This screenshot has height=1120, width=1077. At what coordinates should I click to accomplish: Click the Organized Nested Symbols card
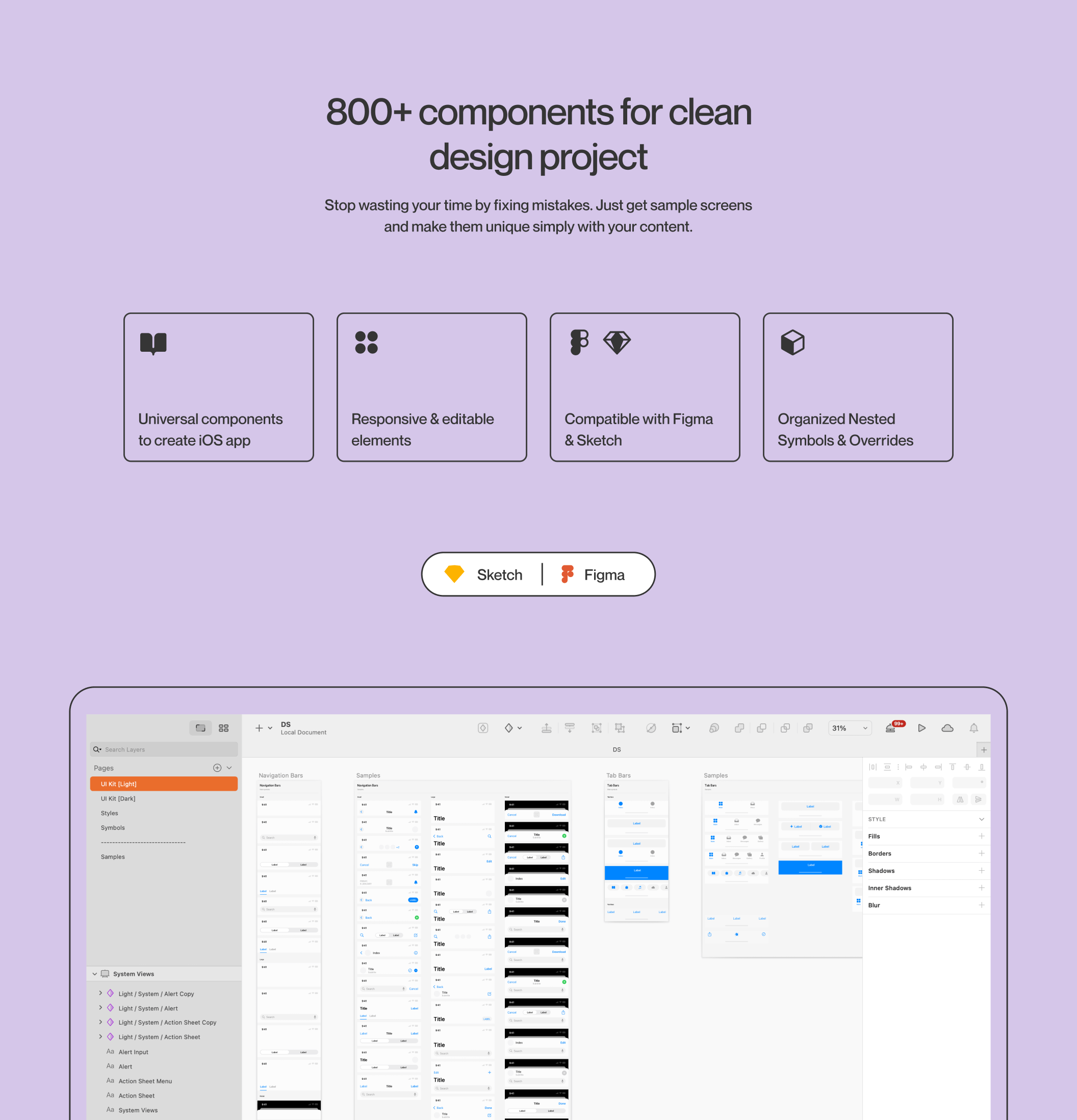(858, 387)
